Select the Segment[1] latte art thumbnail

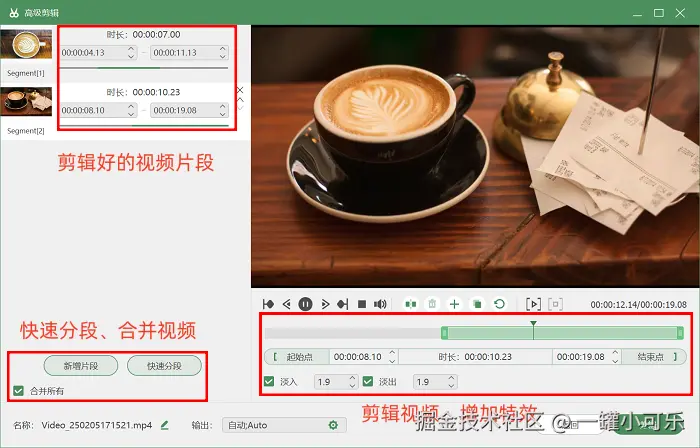pos(26,44)
